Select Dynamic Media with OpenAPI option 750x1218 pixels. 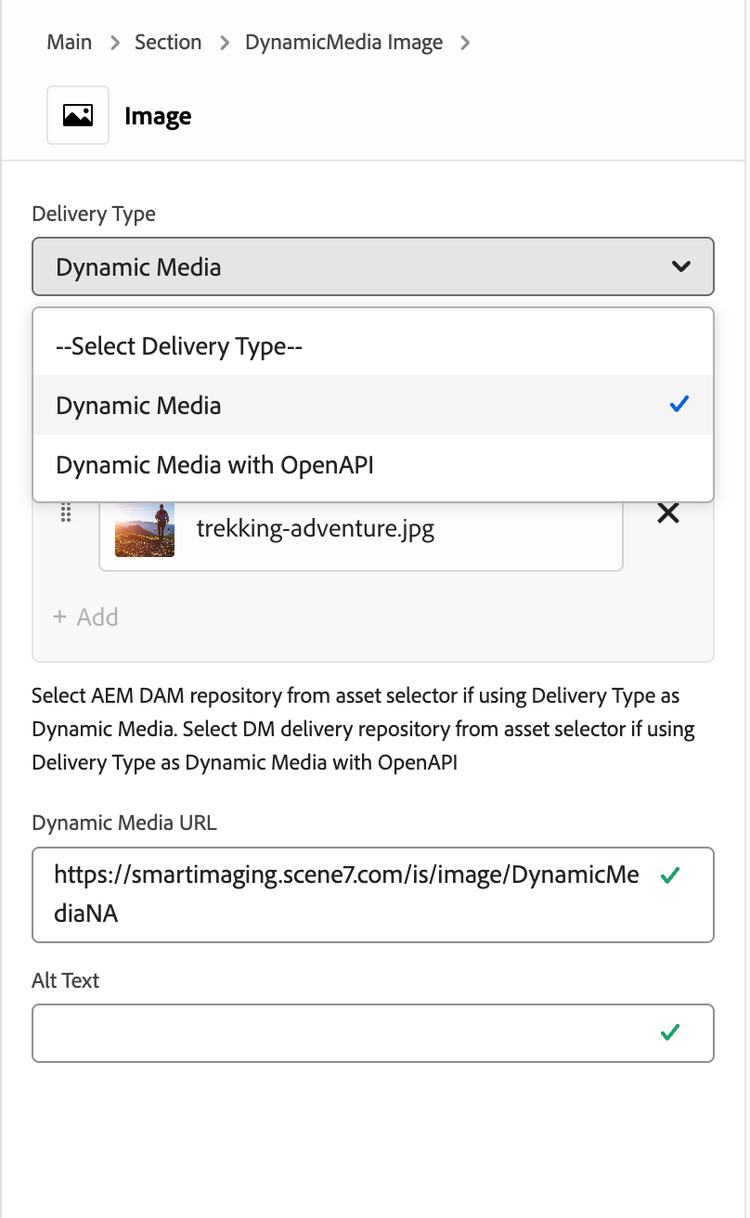tap(215, 465)
